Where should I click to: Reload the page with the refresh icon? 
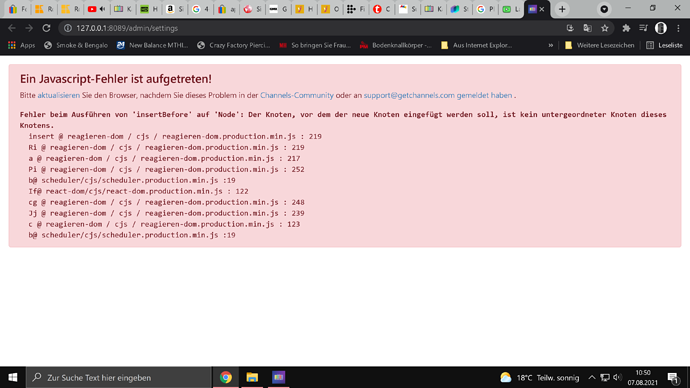(46, 28)
